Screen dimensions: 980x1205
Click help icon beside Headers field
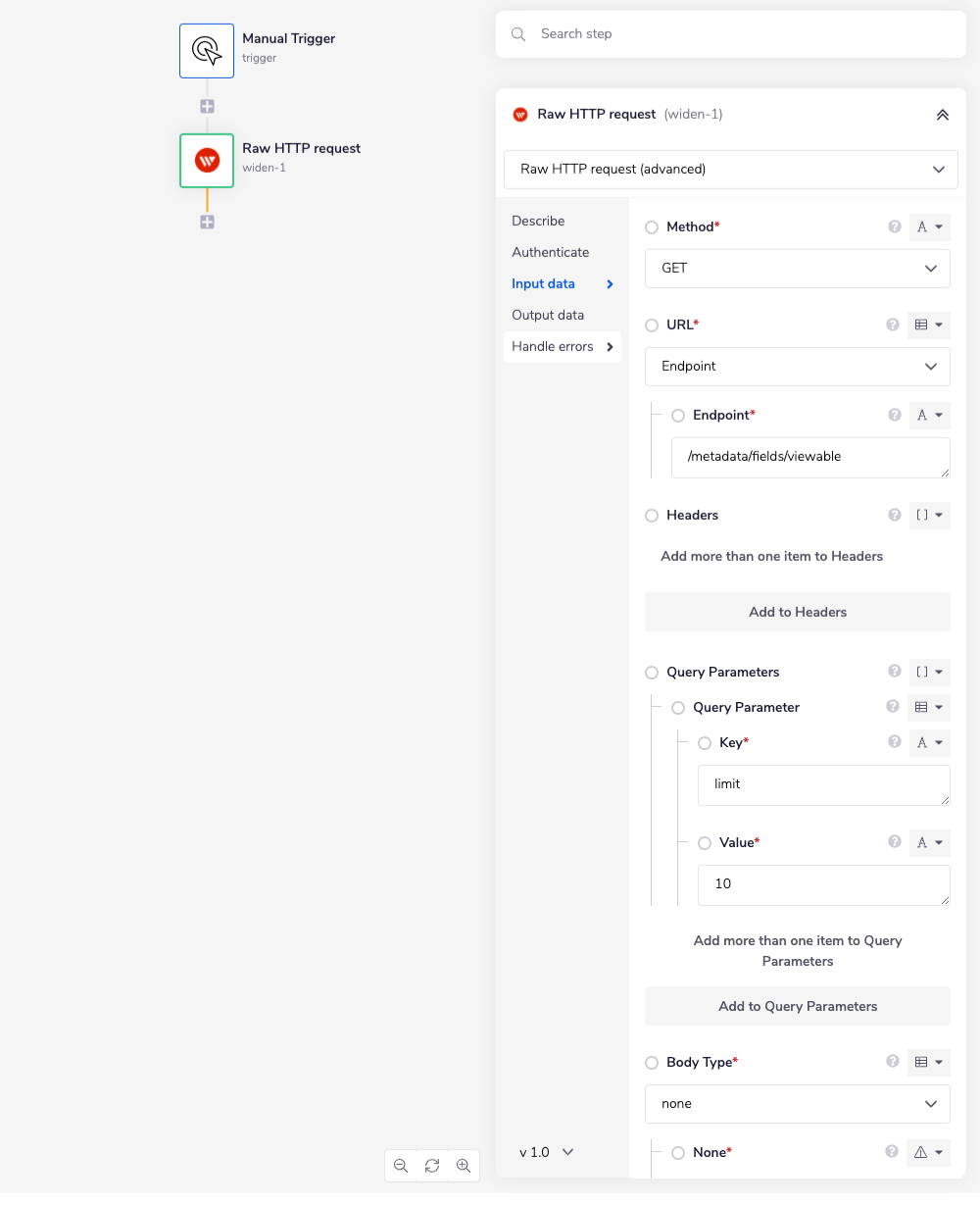(x=894, y=515)
